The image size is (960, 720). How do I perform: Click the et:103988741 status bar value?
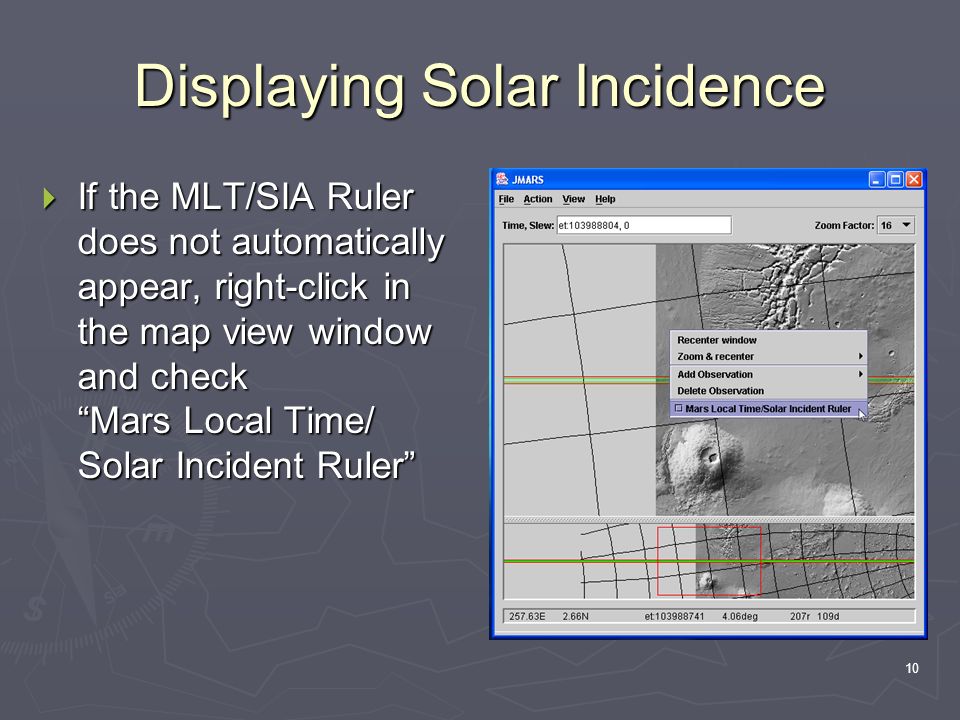(674, 617)
